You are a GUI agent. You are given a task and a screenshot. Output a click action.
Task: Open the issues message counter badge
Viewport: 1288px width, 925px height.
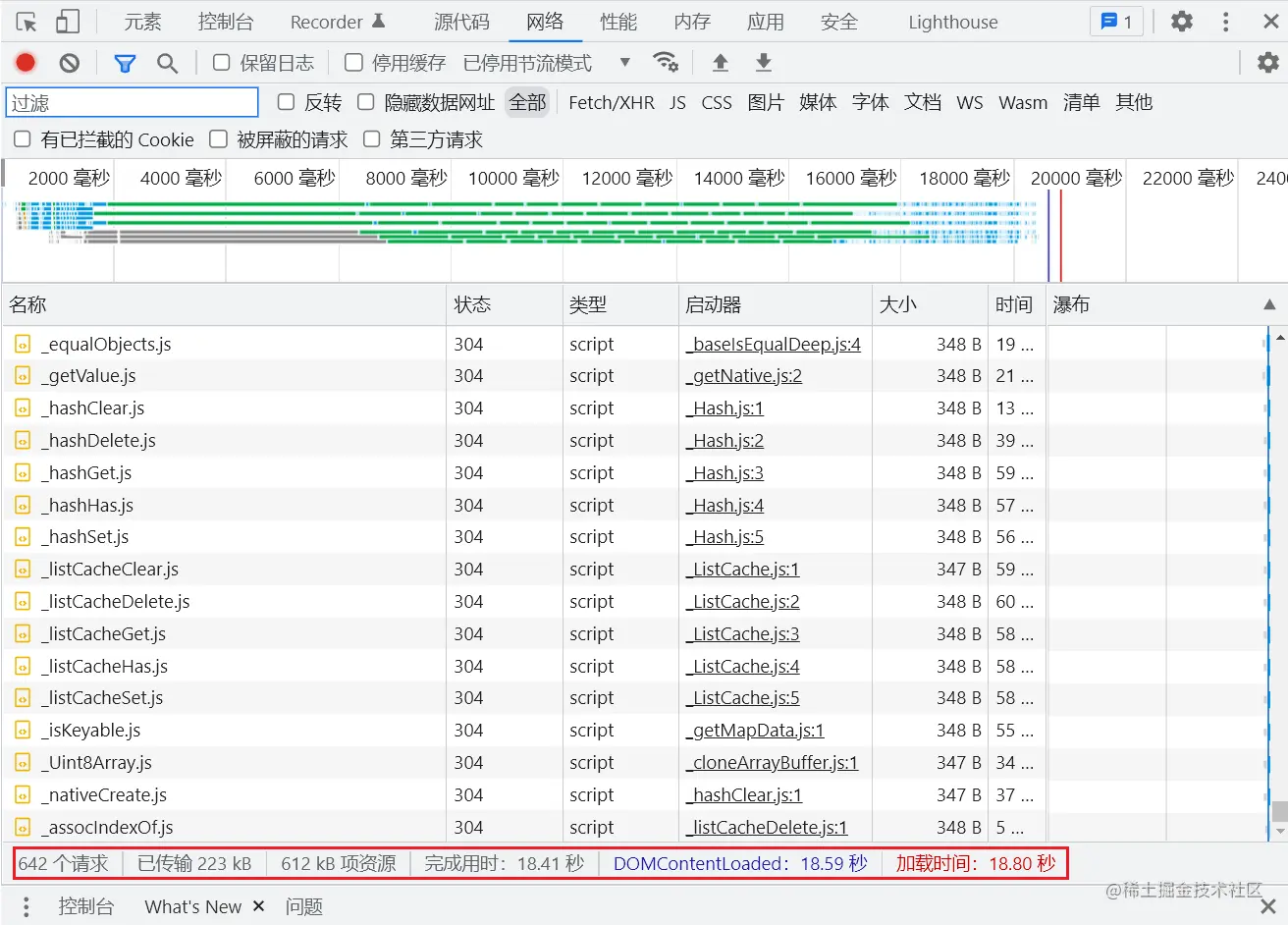(x=1117, y=22)
